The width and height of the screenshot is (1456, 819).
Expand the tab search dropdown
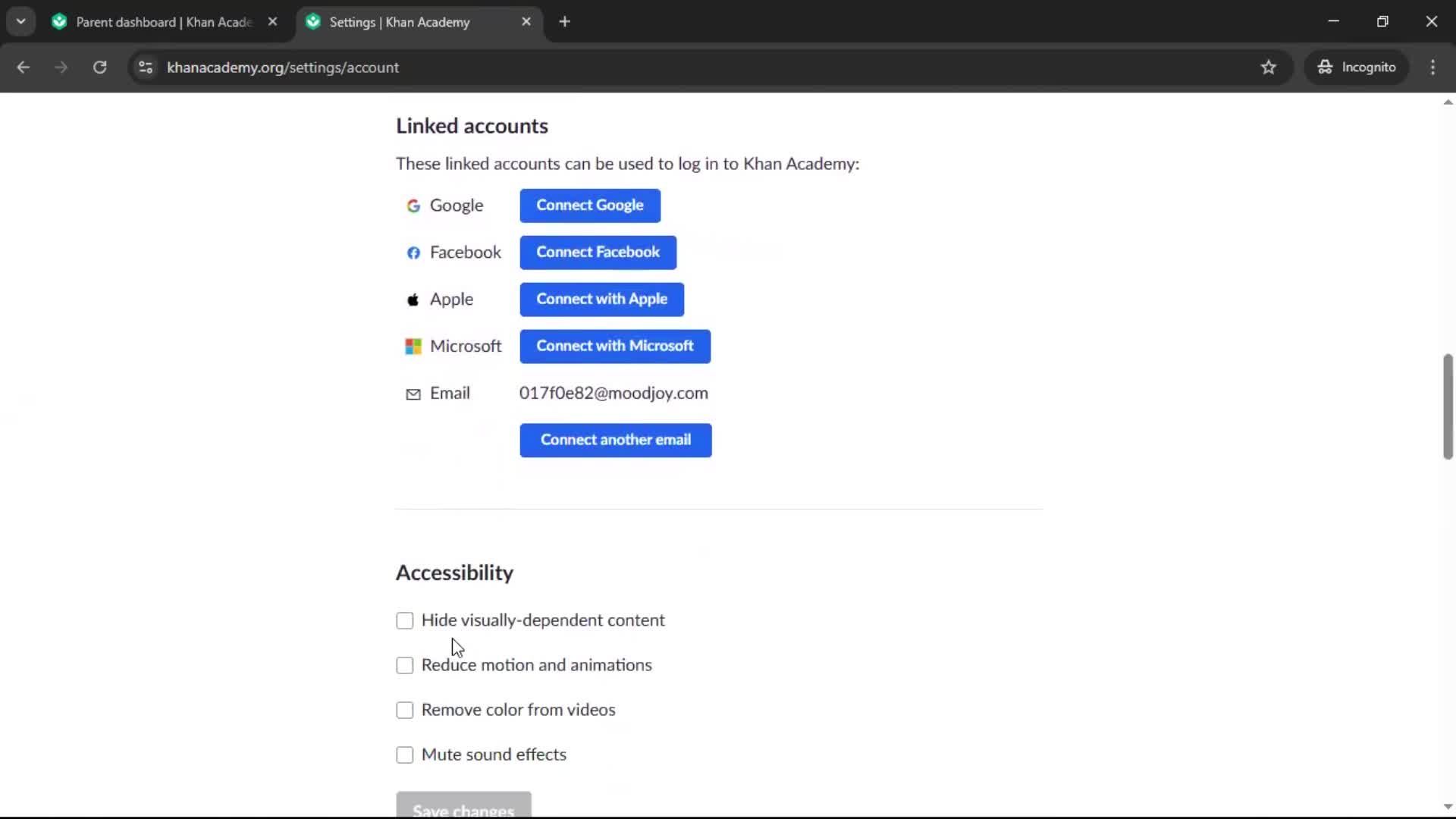pyautogui.click(x=21, y=22)
